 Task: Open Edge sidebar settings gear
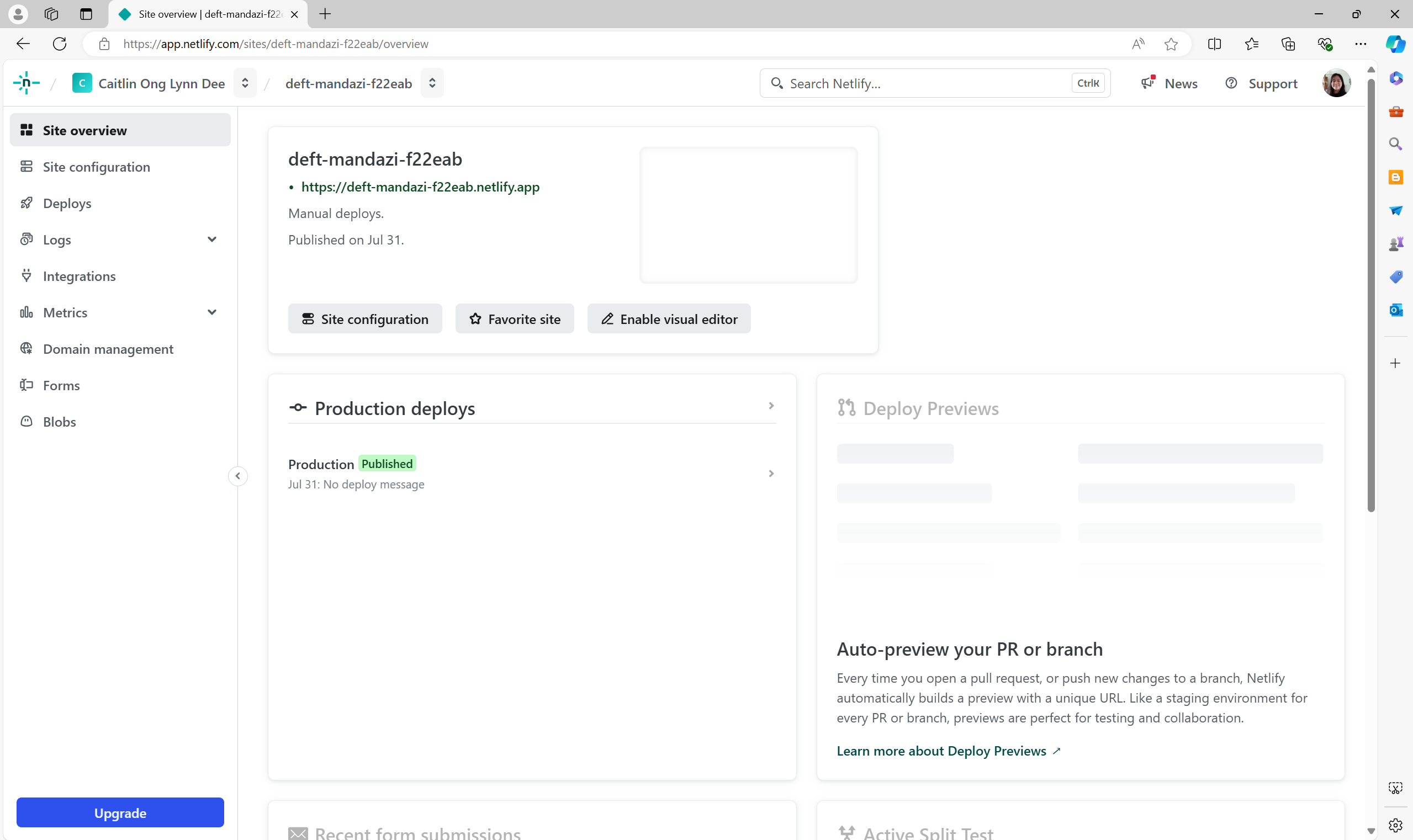pyautogui.click(x=1395, y=825)
